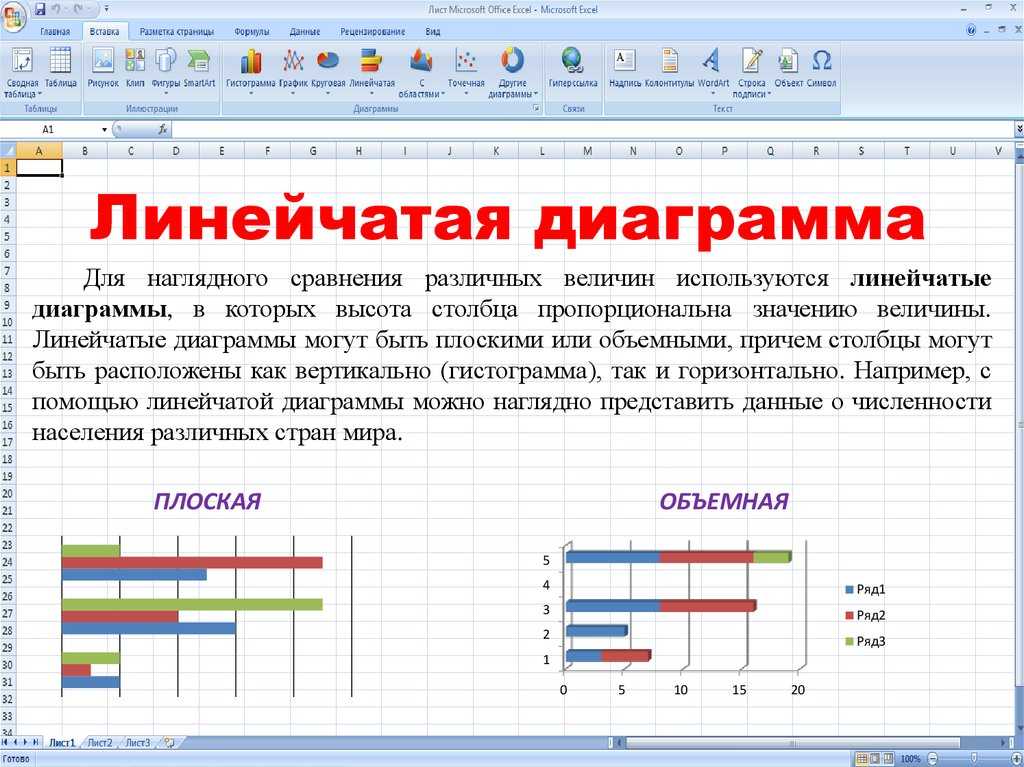This screenshot has width=1024, height=767.
Task: Choose the График line chart
Action: (293, 71)
